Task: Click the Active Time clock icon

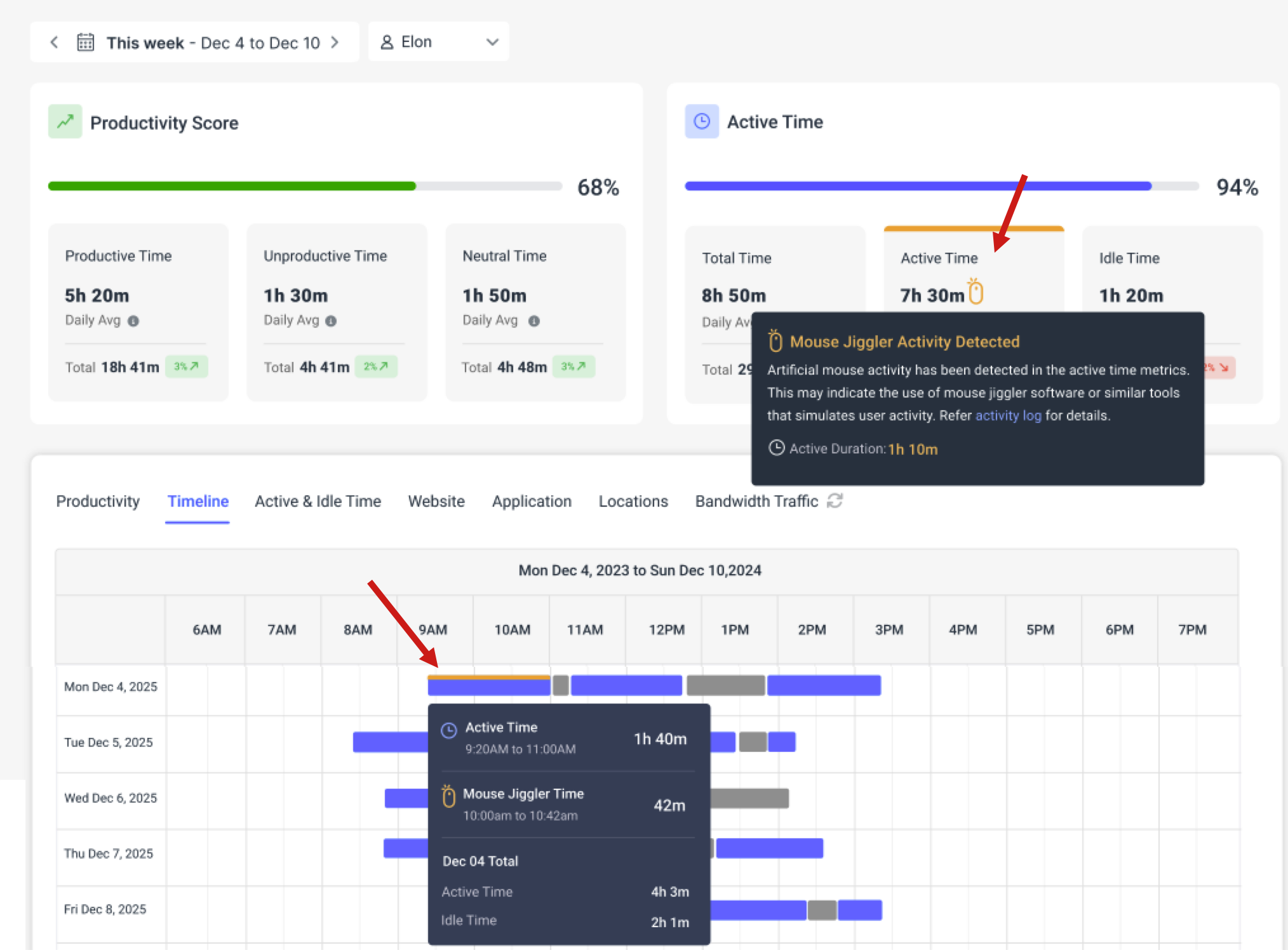Action: coord(702,121)
